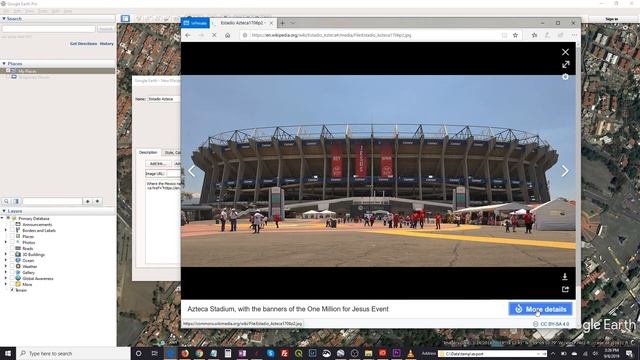640x360 pixels.
Task: Click the Search button in Google Earth
Action: pyautogui.click(x=106, y=29)
